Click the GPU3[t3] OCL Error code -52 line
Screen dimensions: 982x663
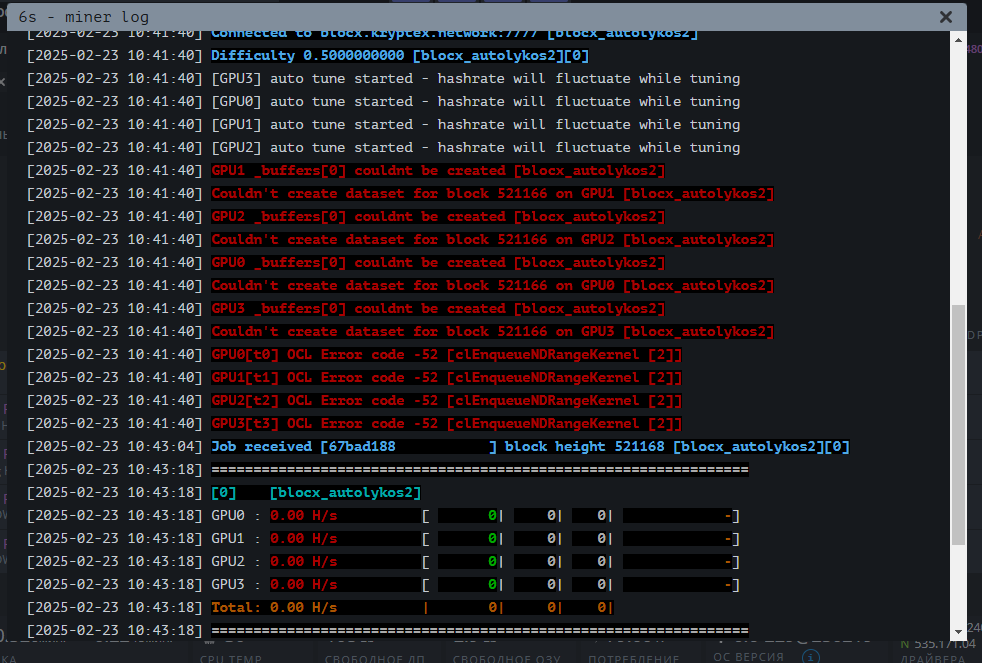446,424
